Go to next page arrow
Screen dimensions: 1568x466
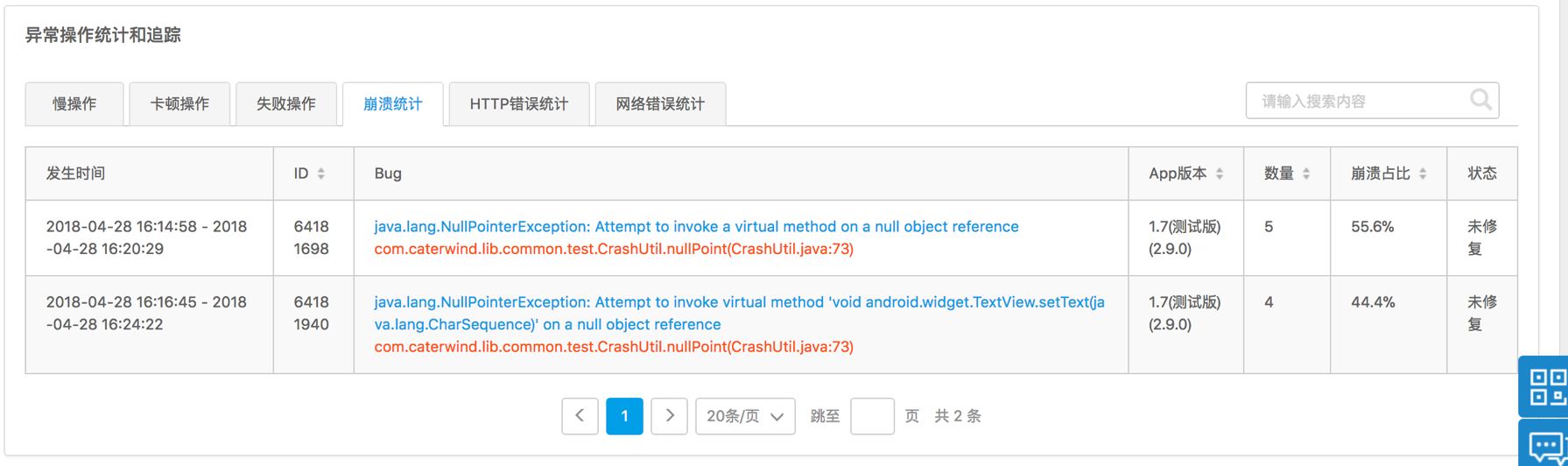coord(670,416)
